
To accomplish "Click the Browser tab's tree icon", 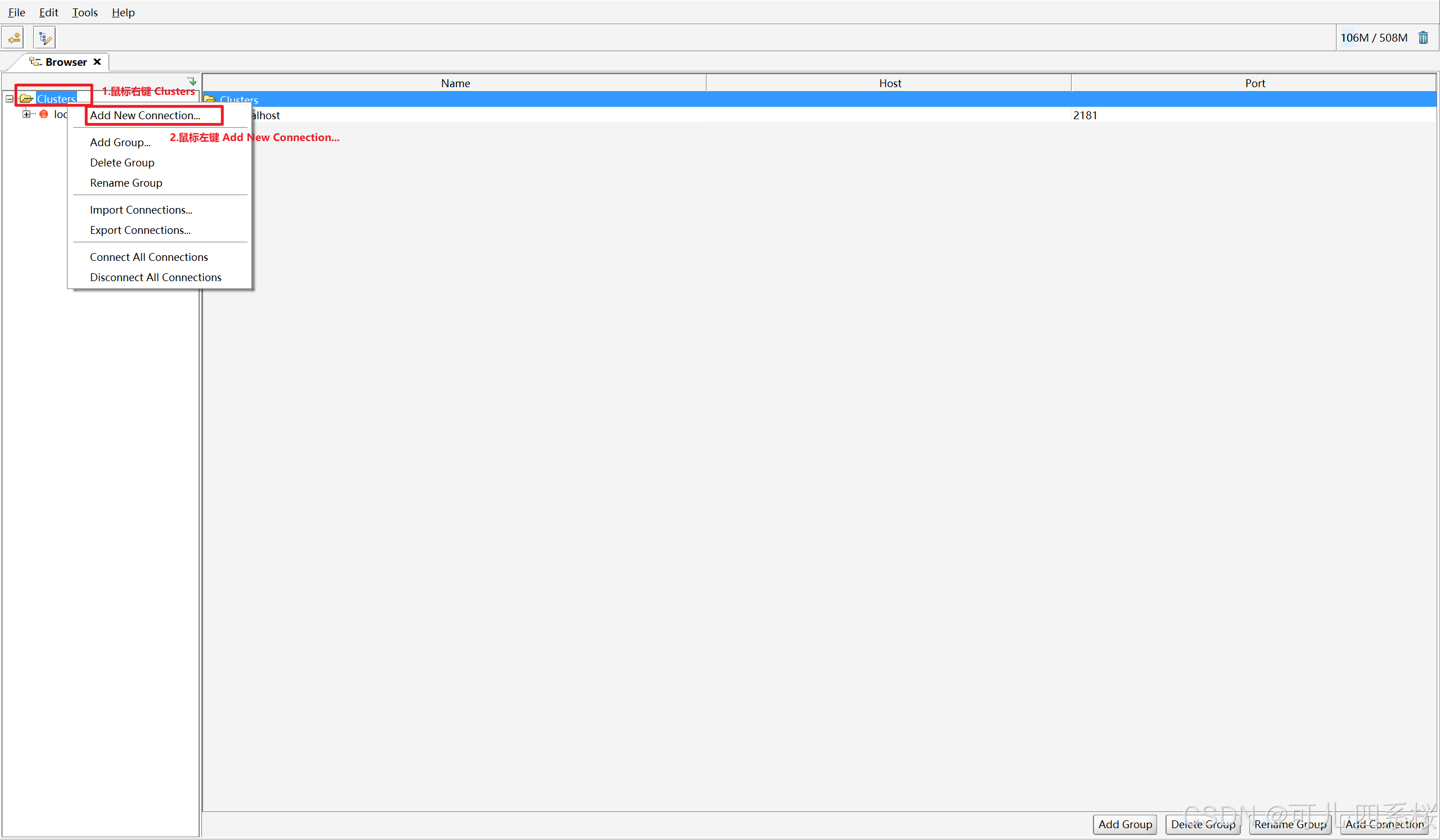I will click(35, 62).
